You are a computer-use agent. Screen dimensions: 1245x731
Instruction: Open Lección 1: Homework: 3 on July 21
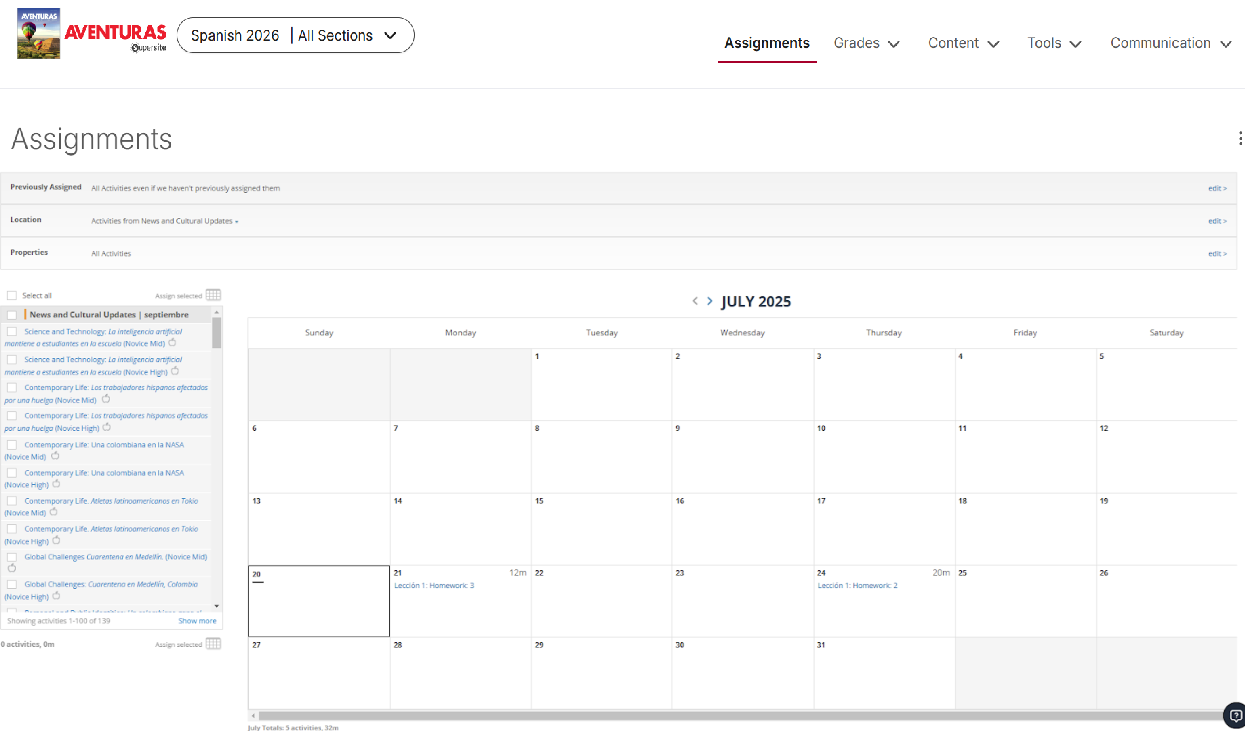pyautogui.click(x=434, y=585)
